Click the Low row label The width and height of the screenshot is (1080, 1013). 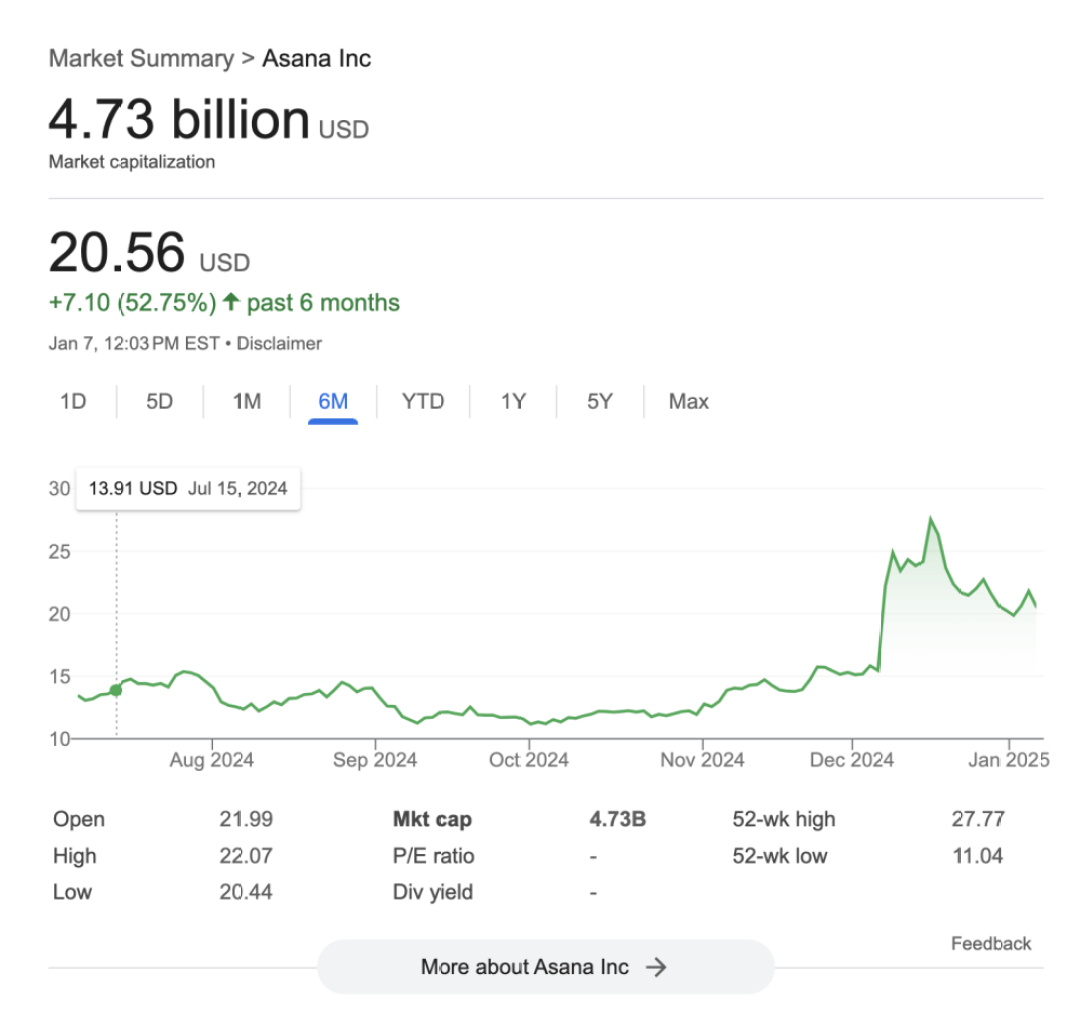pyautogui.click(x=72, y=892)
